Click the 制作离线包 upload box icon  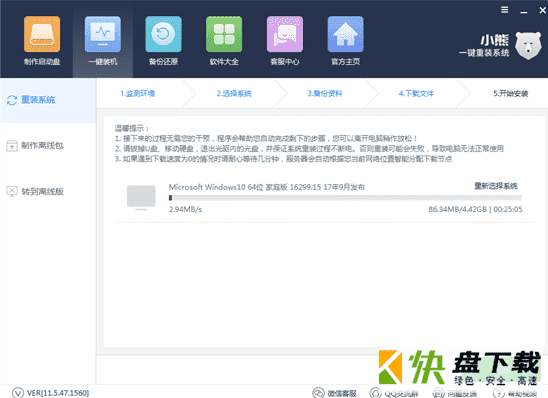12,146
